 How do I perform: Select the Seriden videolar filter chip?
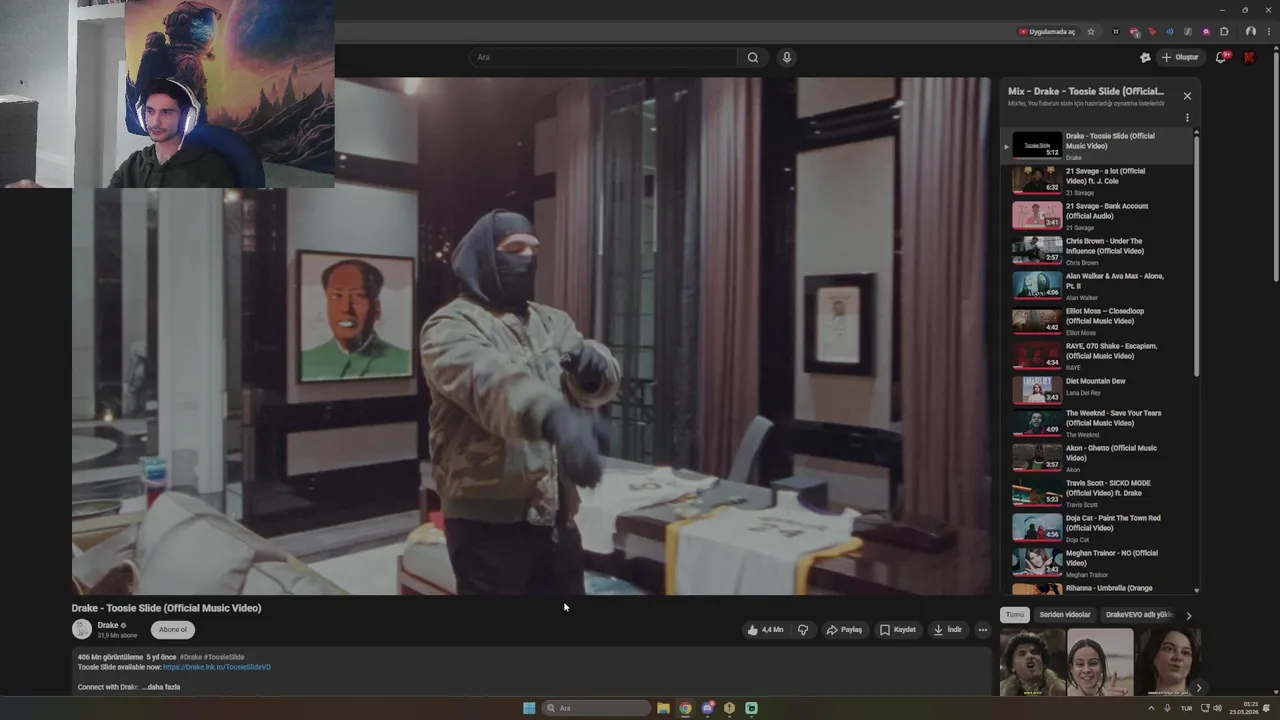click(x=1065, y=615)
